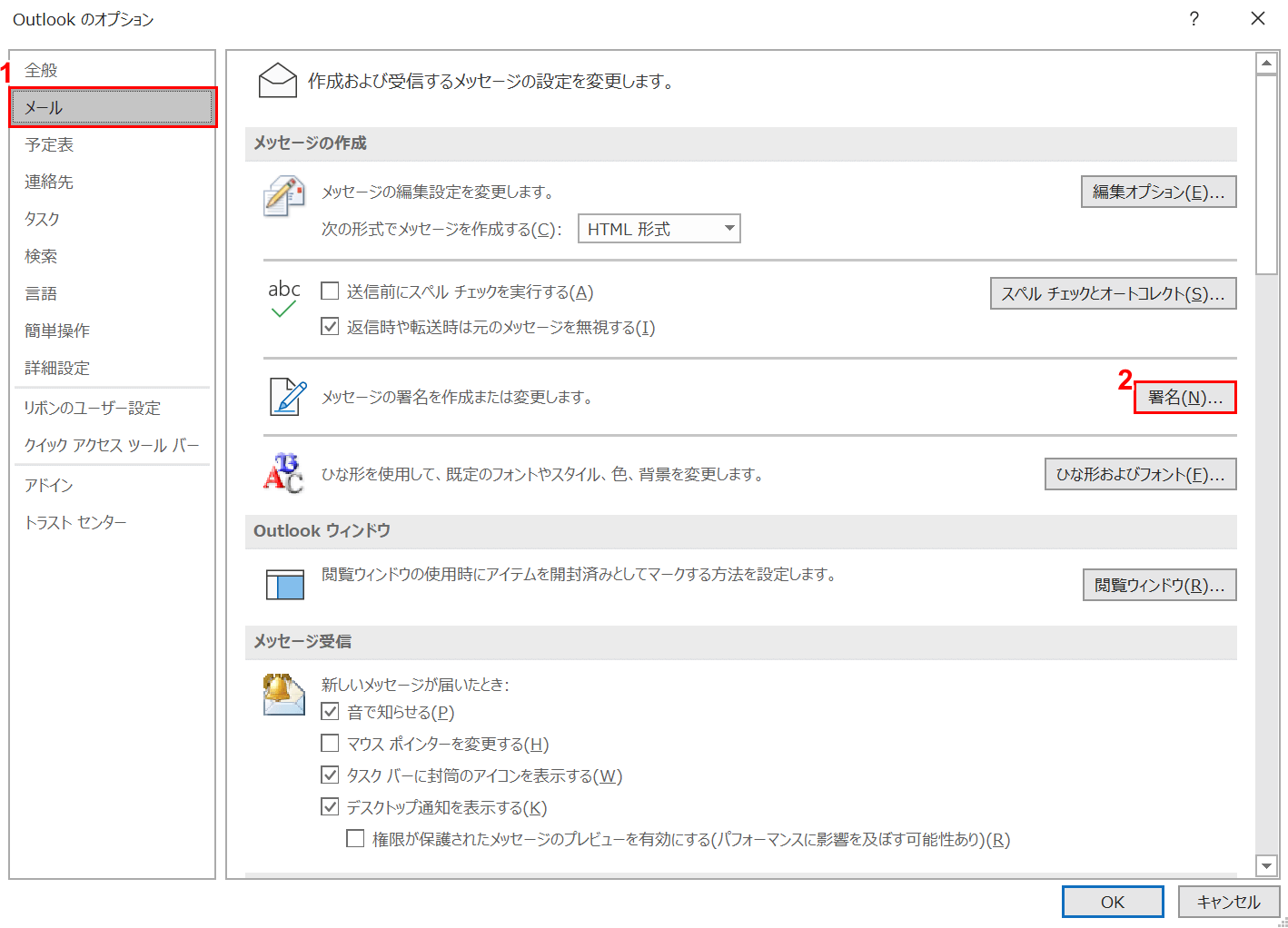Switch to タスク options category
The image size is (1288, 928).
click(x=113, y=219)
